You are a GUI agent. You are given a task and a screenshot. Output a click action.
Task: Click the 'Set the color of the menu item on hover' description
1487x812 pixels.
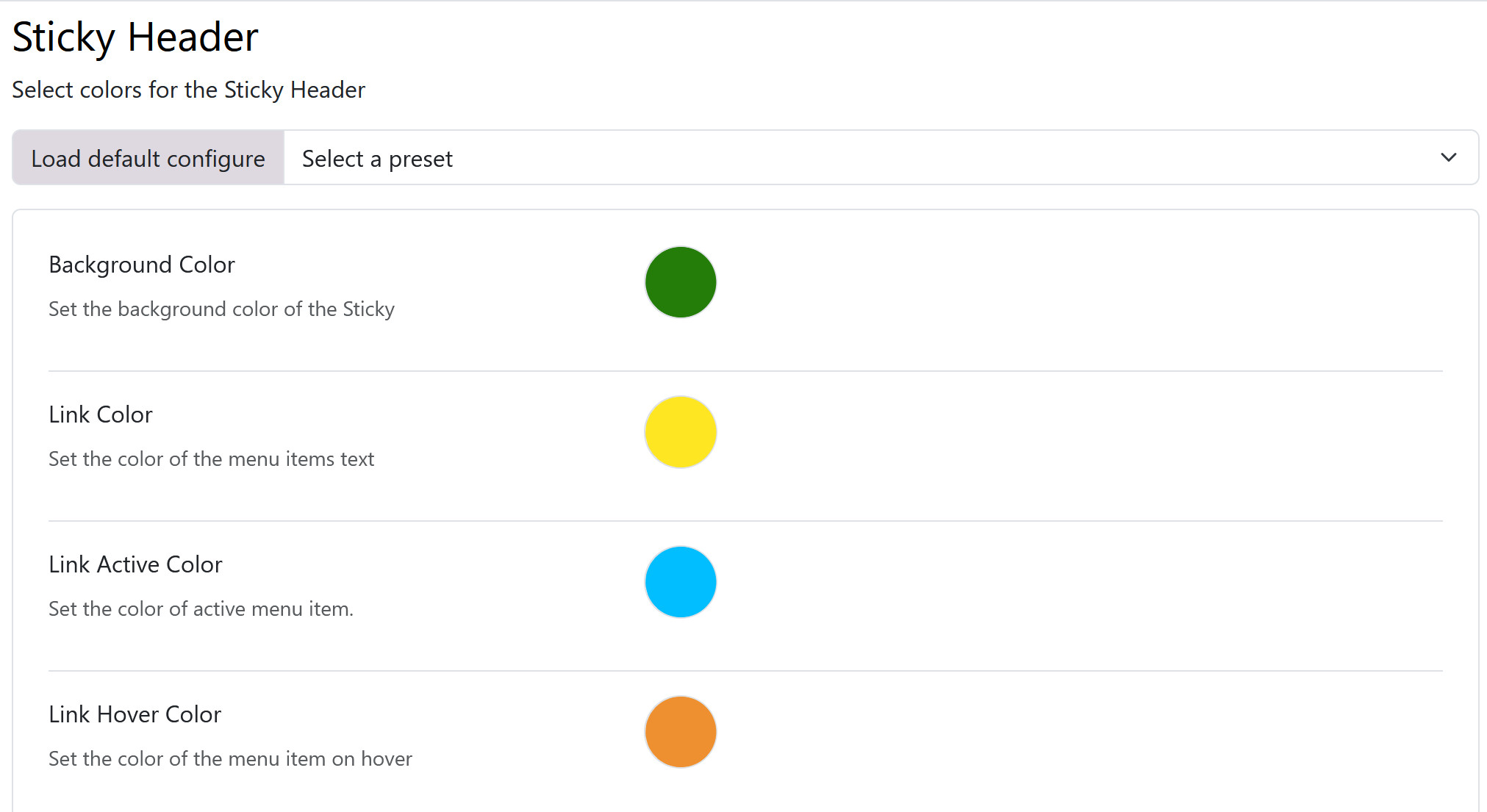pyautogui.click(x=230, y=759)
